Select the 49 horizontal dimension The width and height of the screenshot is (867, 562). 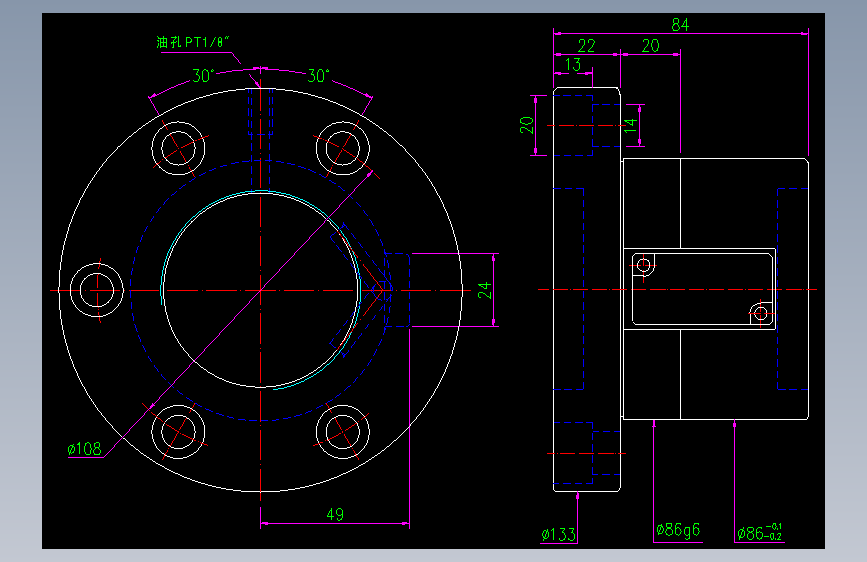pyautogui.click(x=335, y=514)
